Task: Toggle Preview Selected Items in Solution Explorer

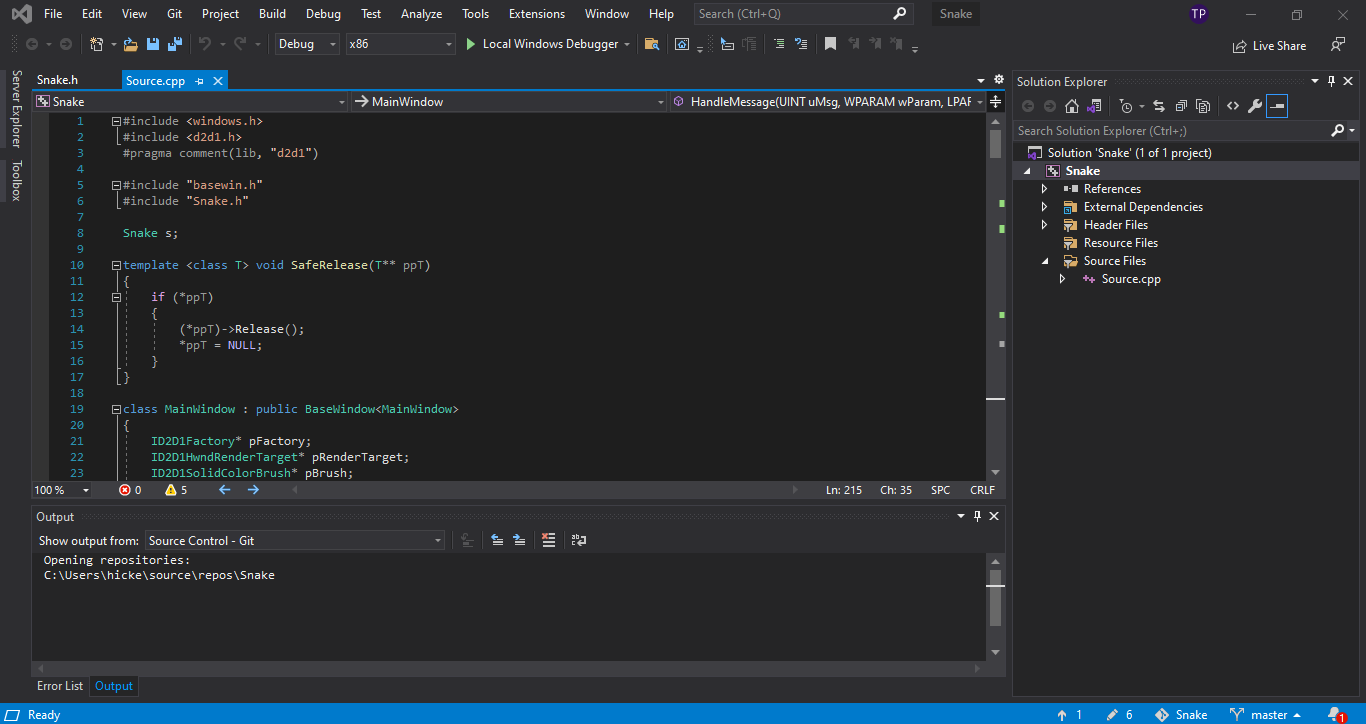Action: [1276, 106]
